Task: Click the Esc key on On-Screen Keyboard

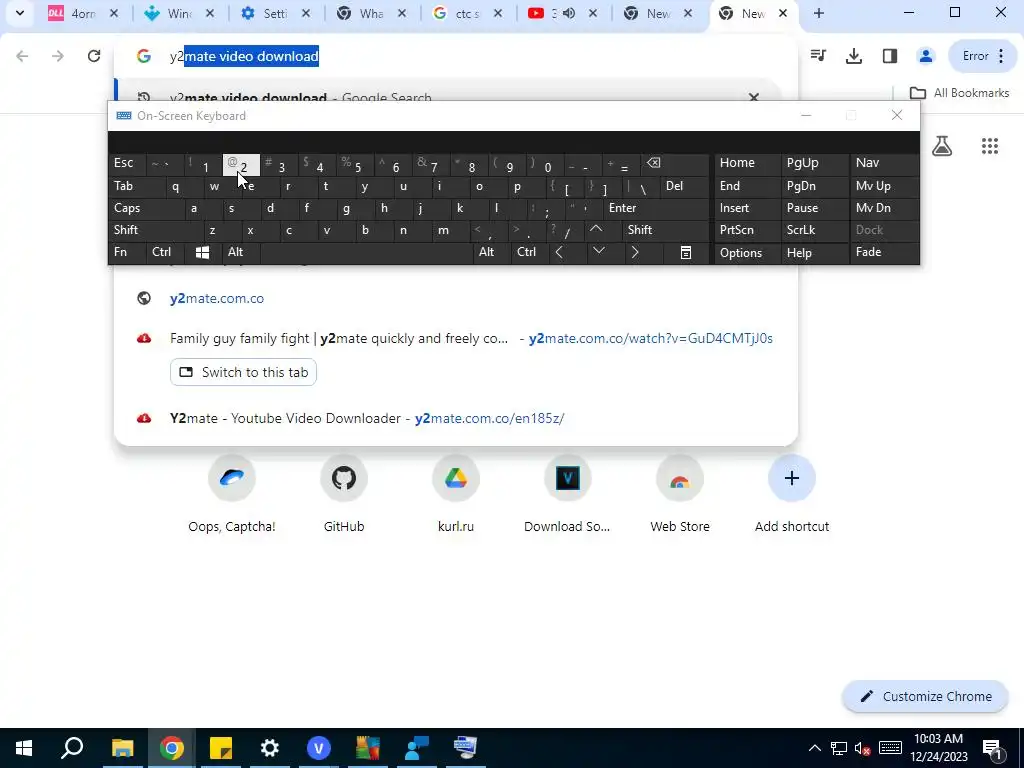Action: coord(127,163)
